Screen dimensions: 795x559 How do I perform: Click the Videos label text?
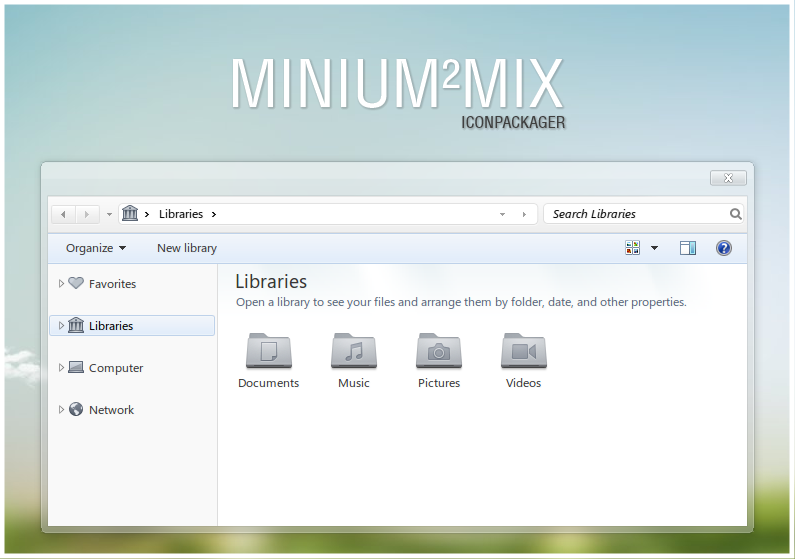coord(524,383)
